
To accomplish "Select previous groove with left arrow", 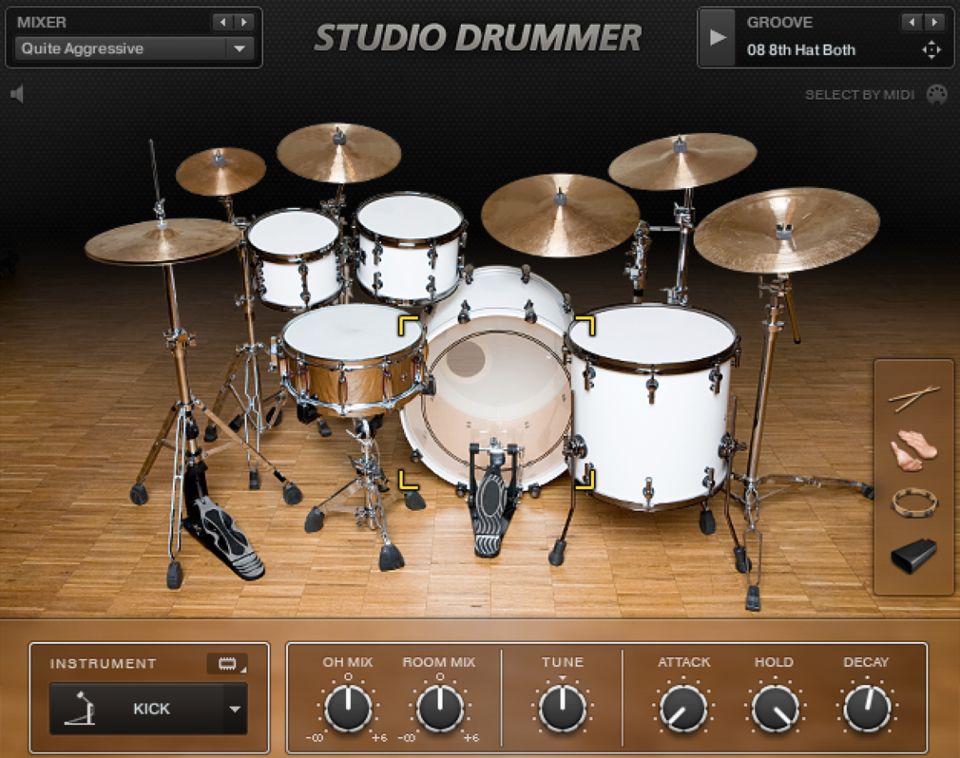I will [x=911, y=22].
